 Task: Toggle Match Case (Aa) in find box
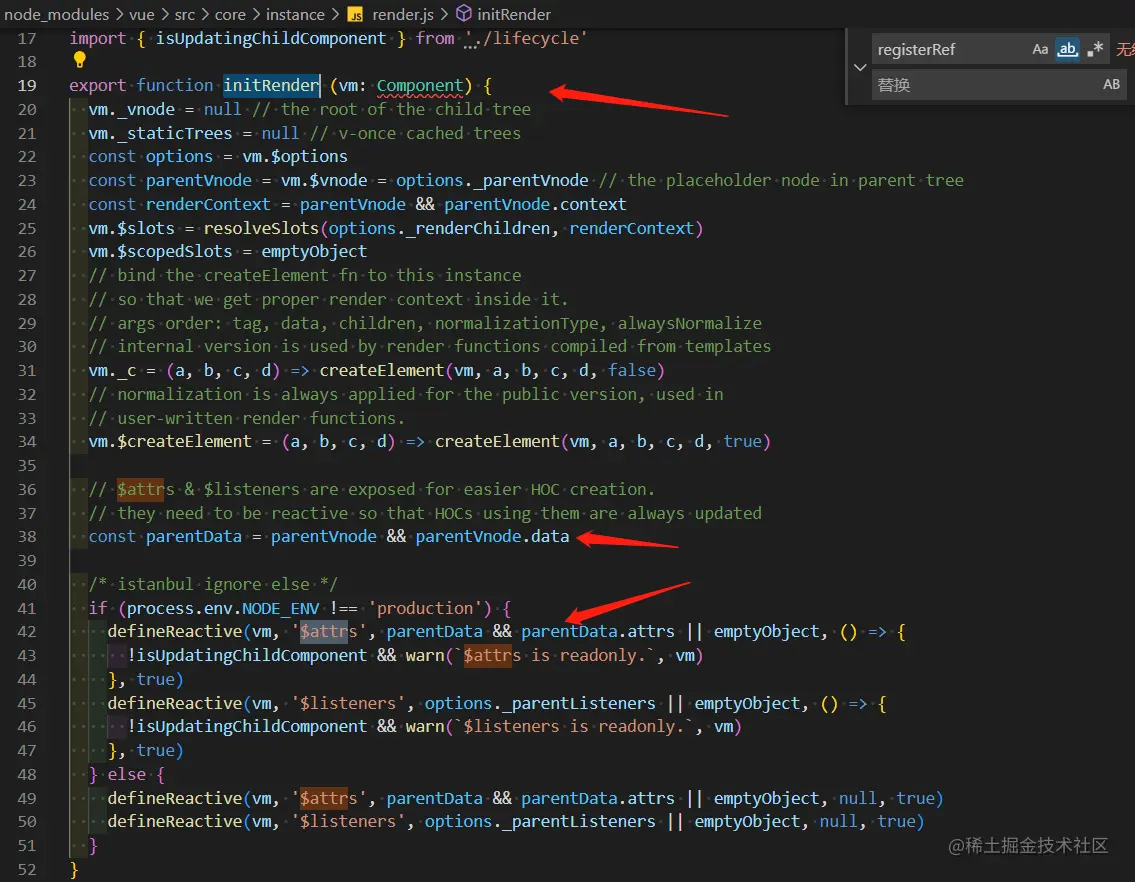coord(1040,49)
